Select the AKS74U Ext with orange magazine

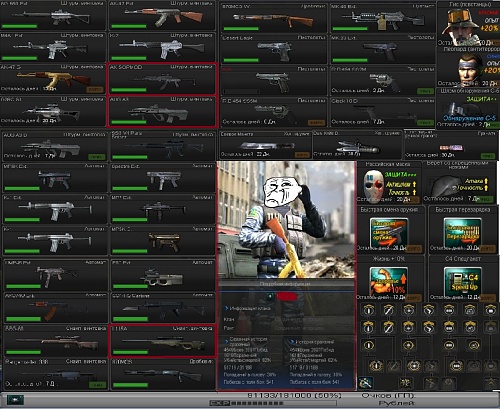coord(55,308)
